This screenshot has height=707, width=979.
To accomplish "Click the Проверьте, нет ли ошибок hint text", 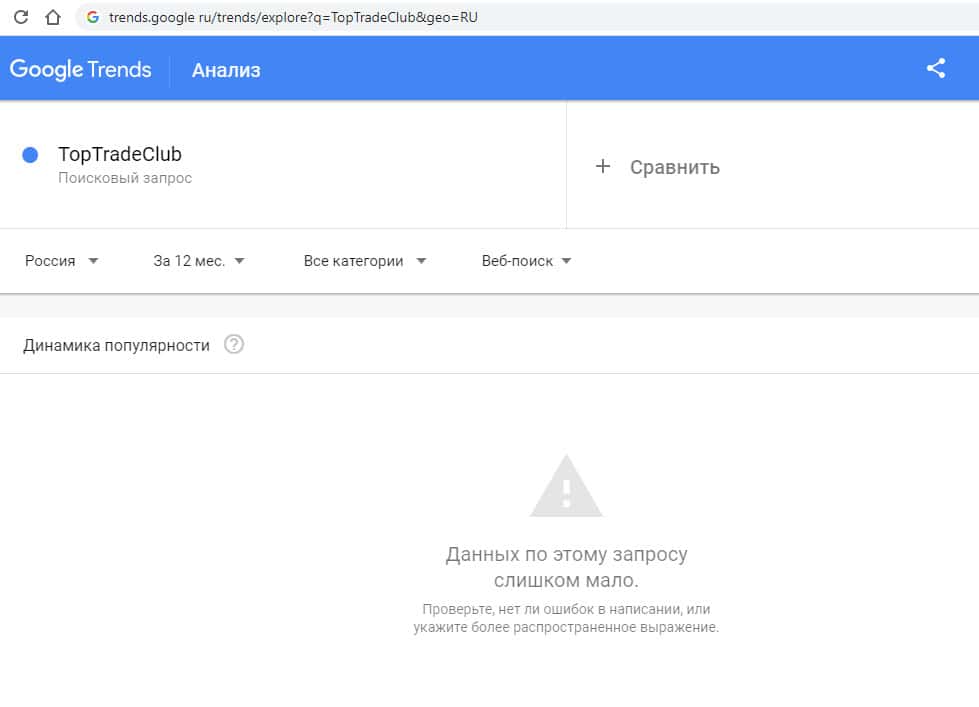I will [x=566, y=618].
